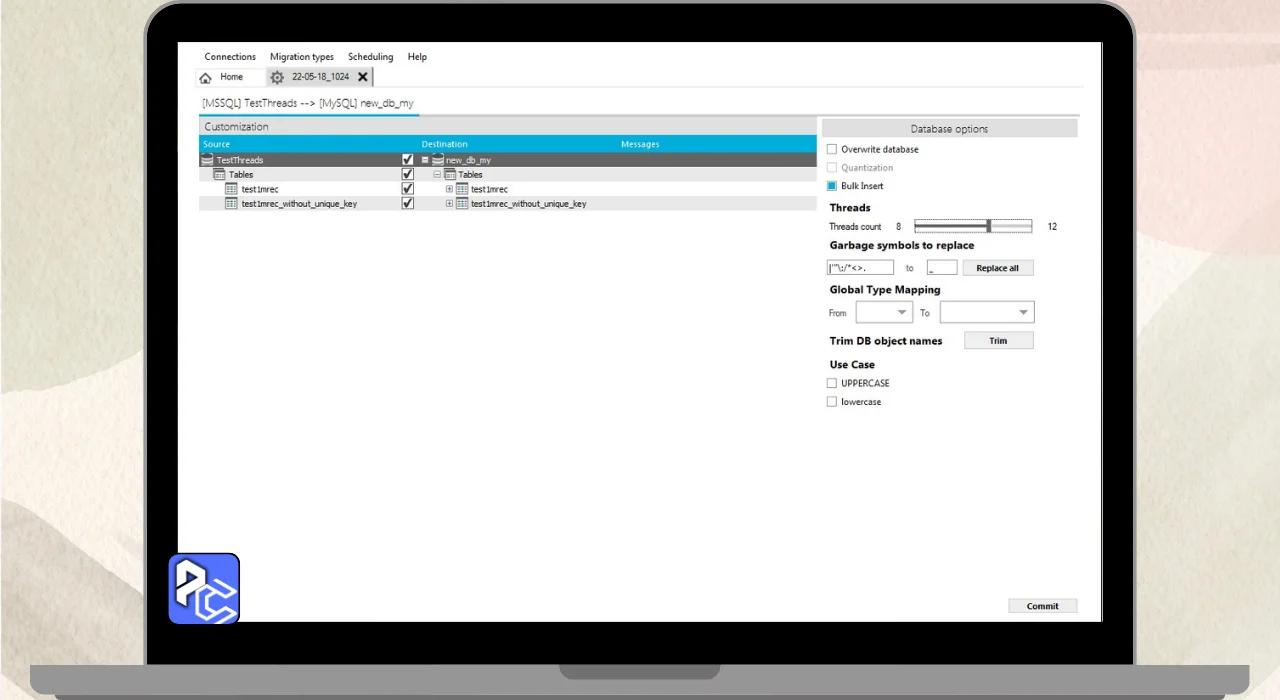
Task: Click the Threads count slider handle
Action: pyautogui.click(x=989, y=227)
